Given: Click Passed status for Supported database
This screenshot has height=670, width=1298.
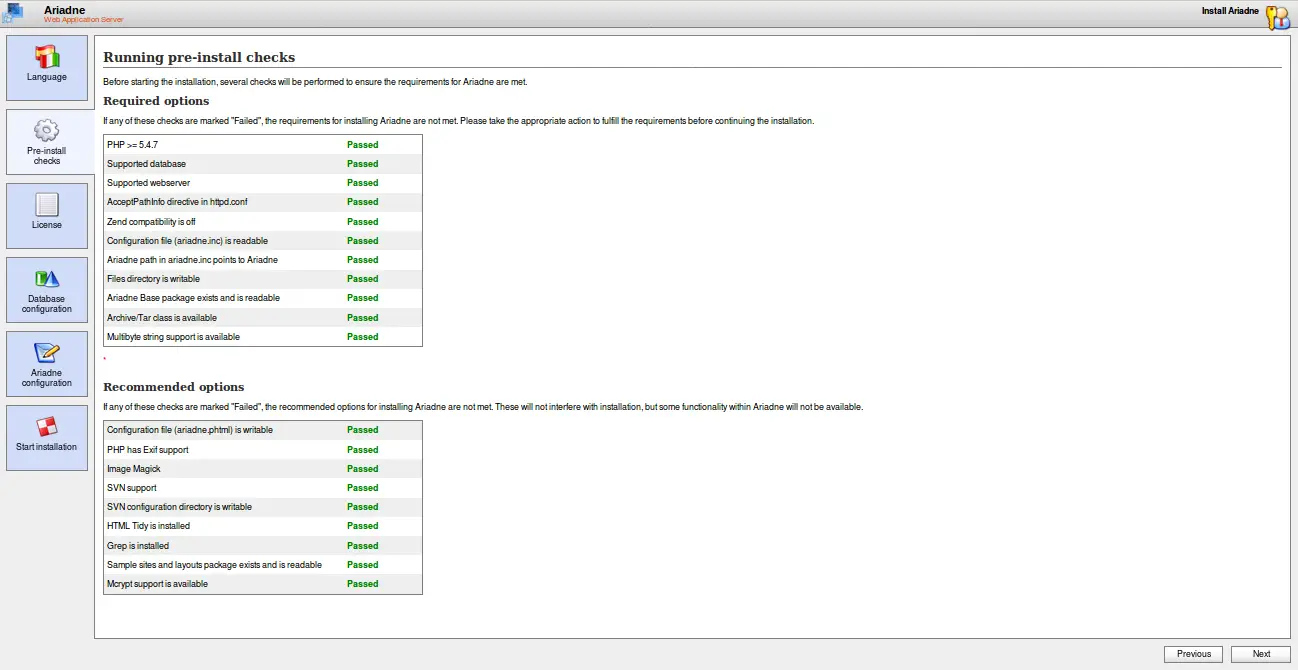Looking at the screenshot, I should click(x=362, y=164).
